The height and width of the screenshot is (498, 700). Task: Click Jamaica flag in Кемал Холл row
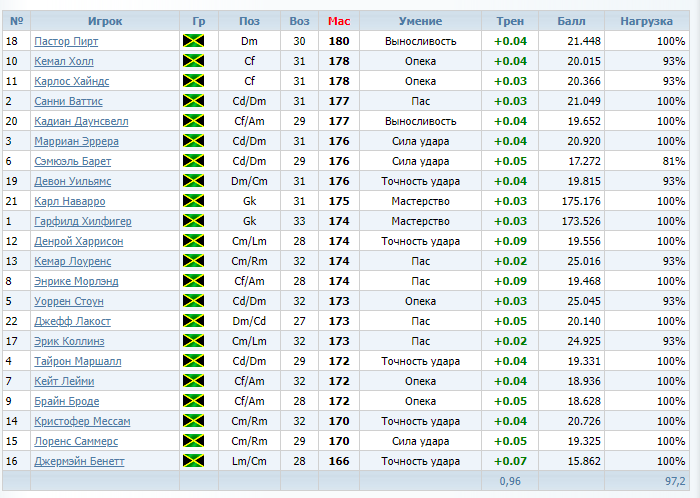(193, 61)
